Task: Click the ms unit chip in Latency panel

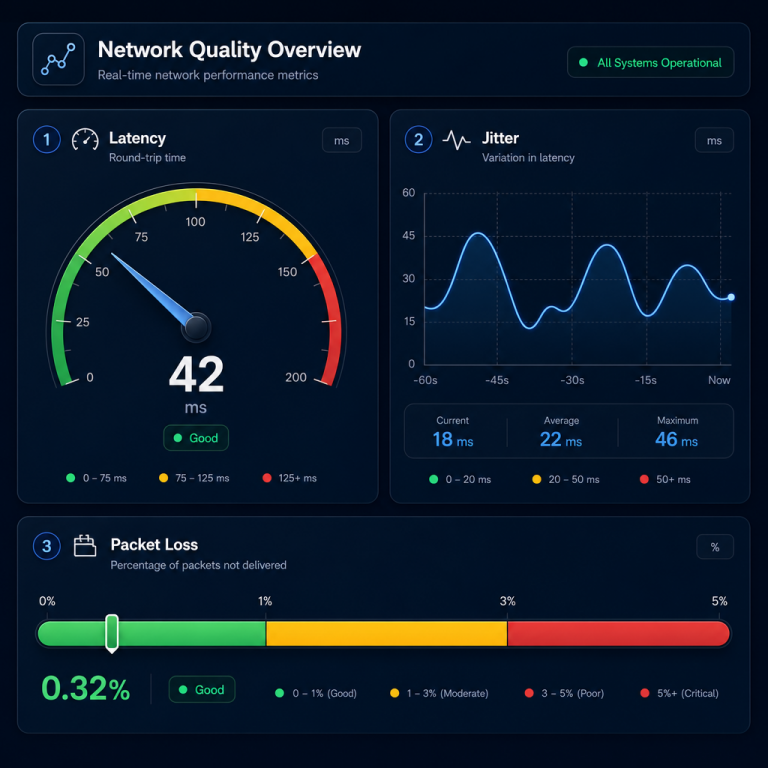Action: coord(342,141)
